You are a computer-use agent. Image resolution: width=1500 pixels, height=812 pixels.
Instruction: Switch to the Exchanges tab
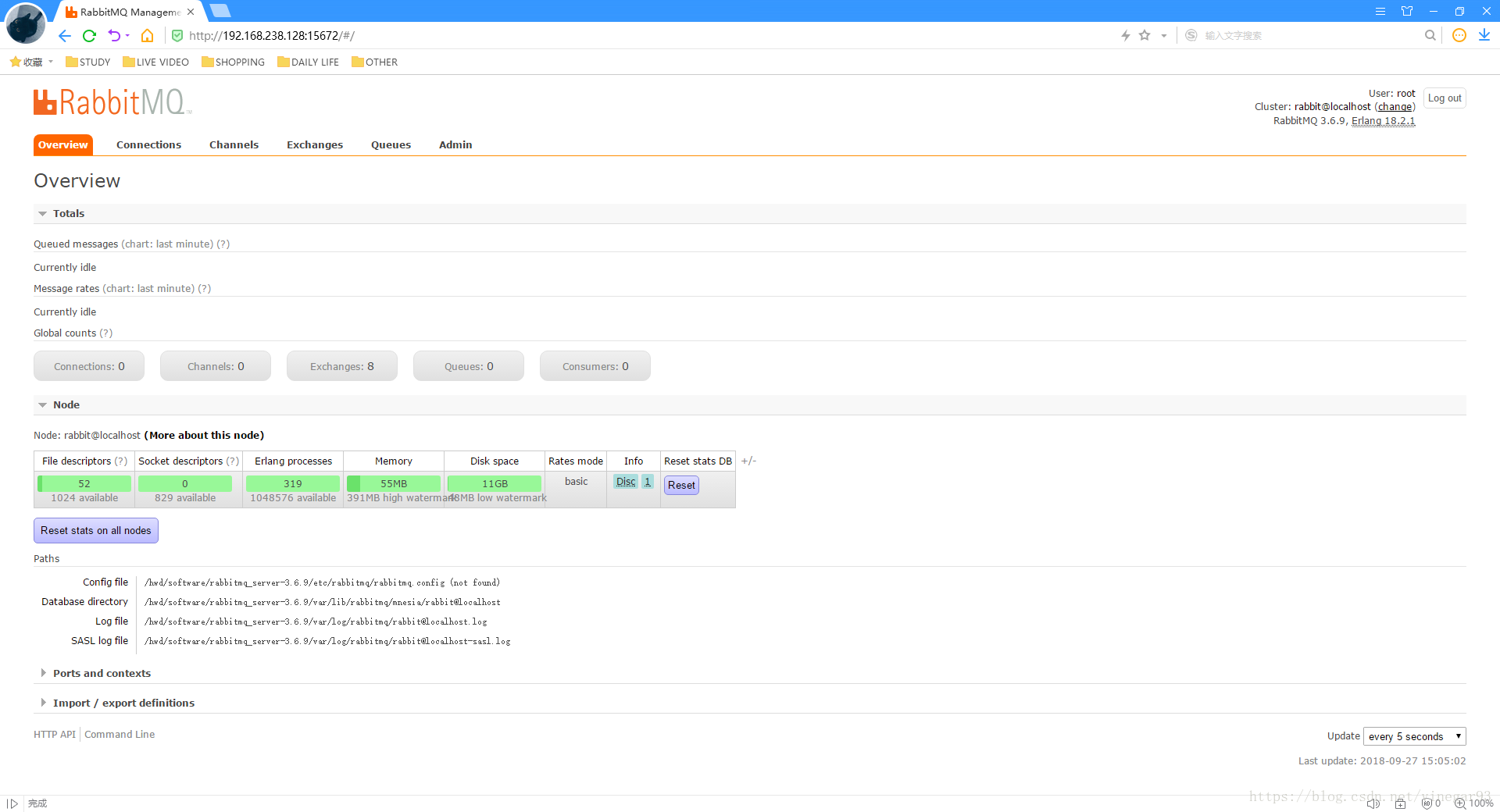coord(314,145)
